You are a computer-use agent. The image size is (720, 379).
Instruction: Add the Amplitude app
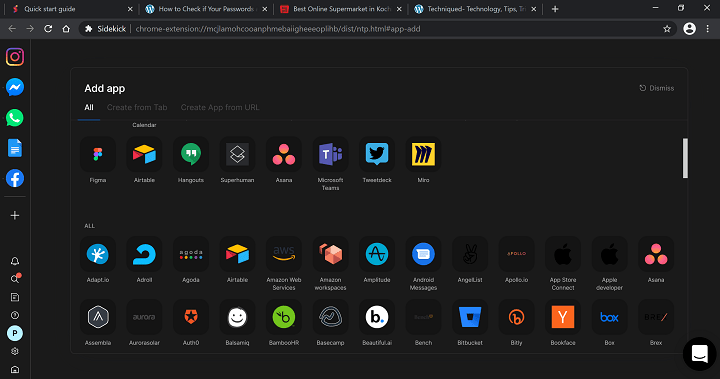[377, 254]
